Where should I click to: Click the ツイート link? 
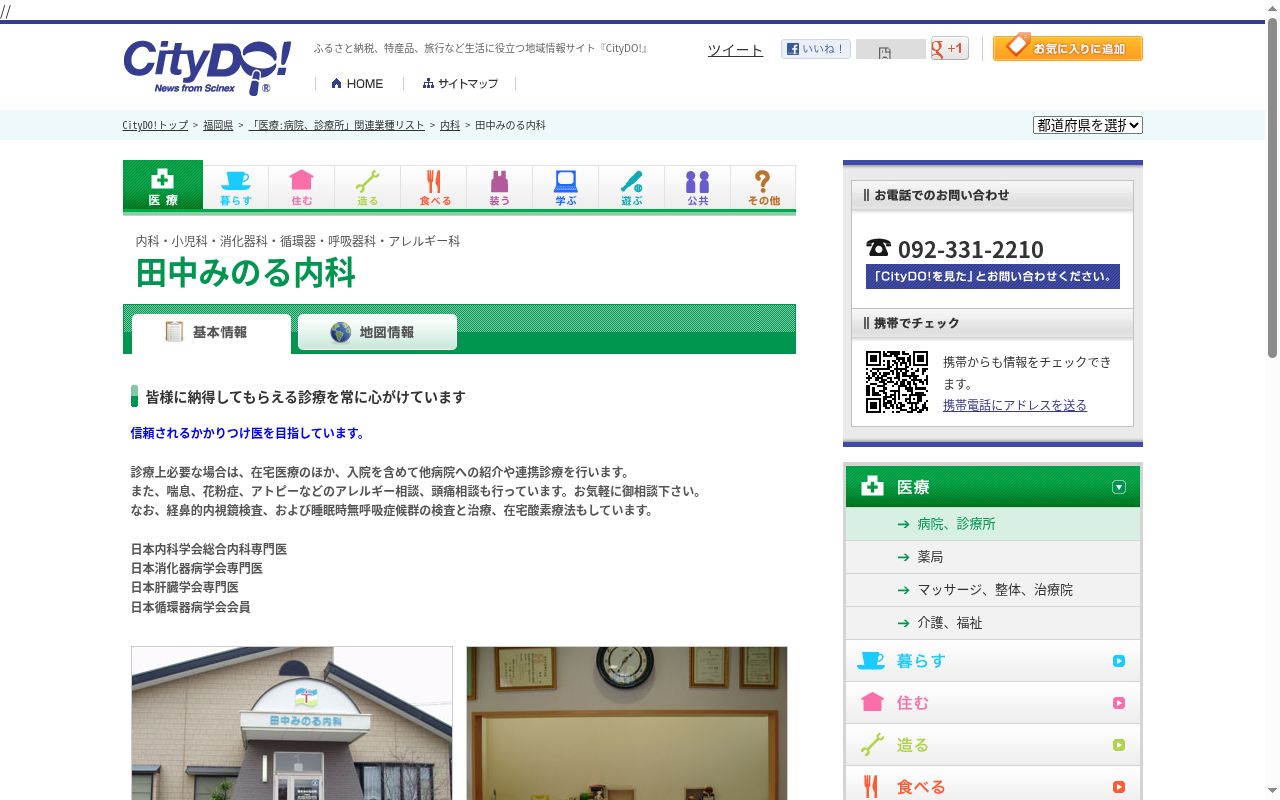[735, 50]
